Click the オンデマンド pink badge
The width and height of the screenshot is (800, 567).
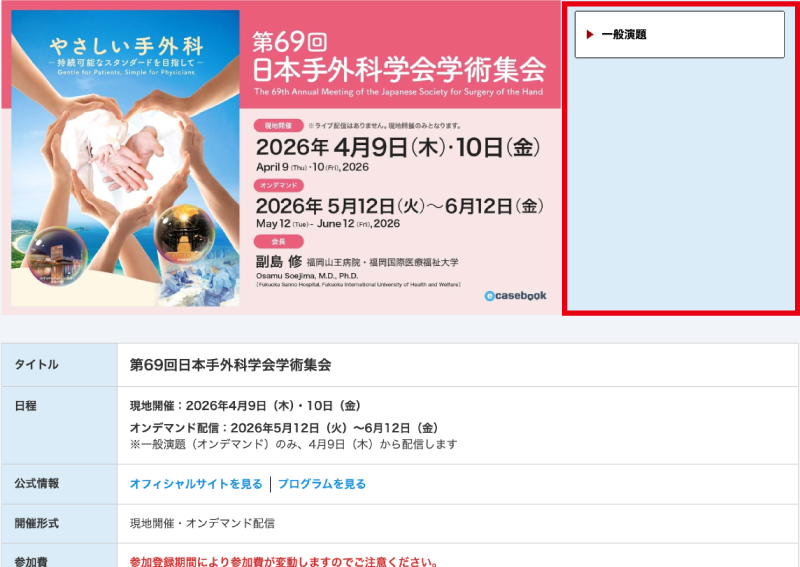point(279,185)
